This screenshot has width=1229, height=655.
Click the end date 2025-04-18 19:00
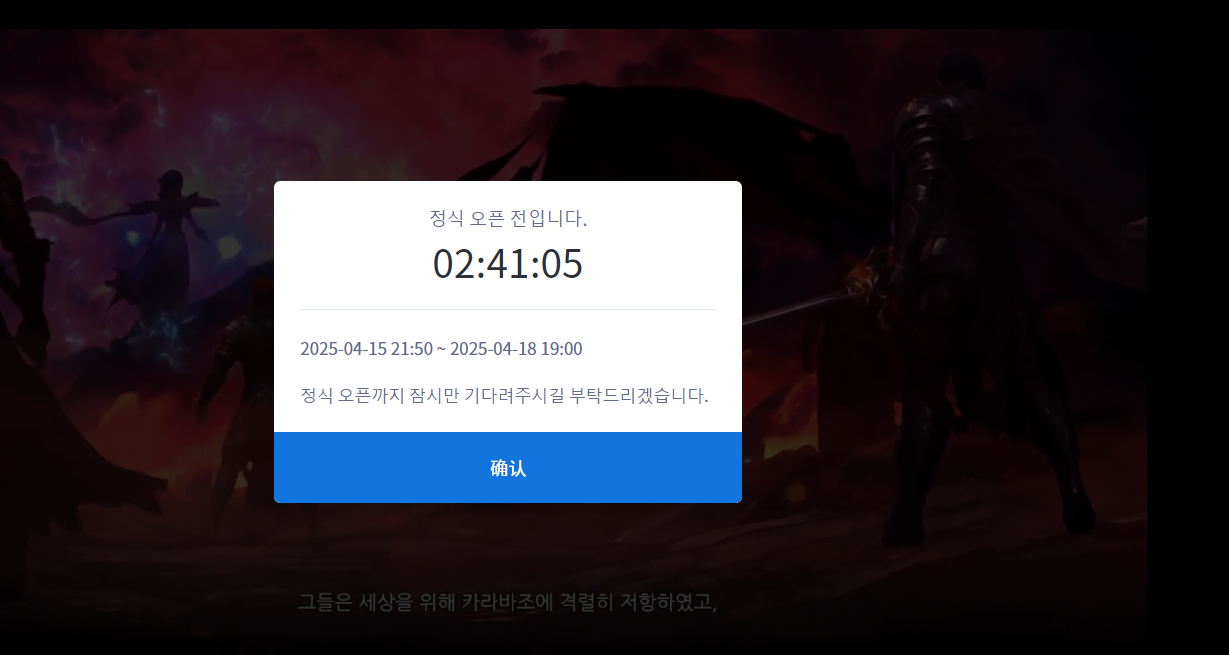(516, 349)
